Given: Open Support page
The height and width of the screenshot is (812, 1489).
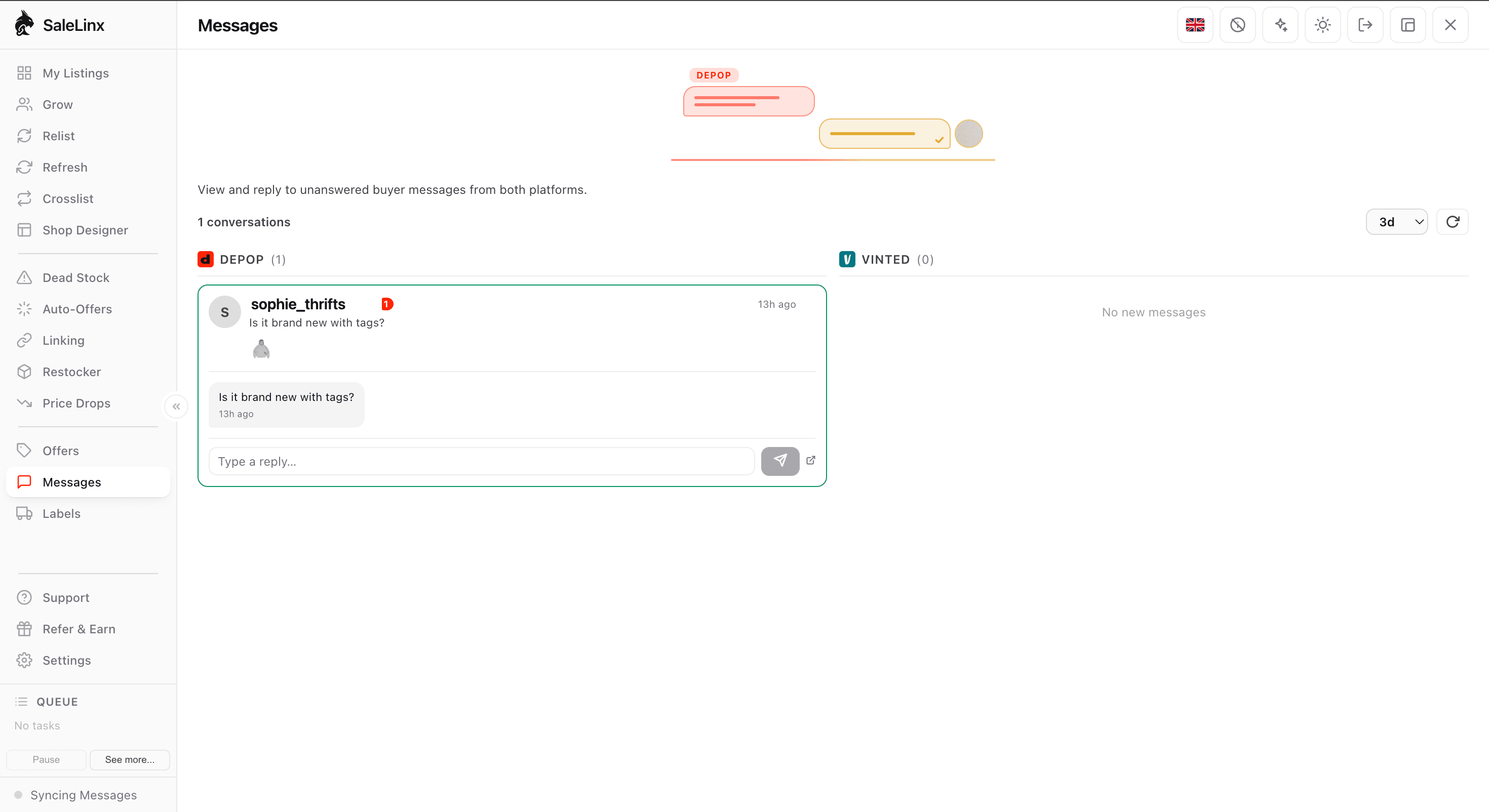Looking at the screenshot, I should 88,597.
